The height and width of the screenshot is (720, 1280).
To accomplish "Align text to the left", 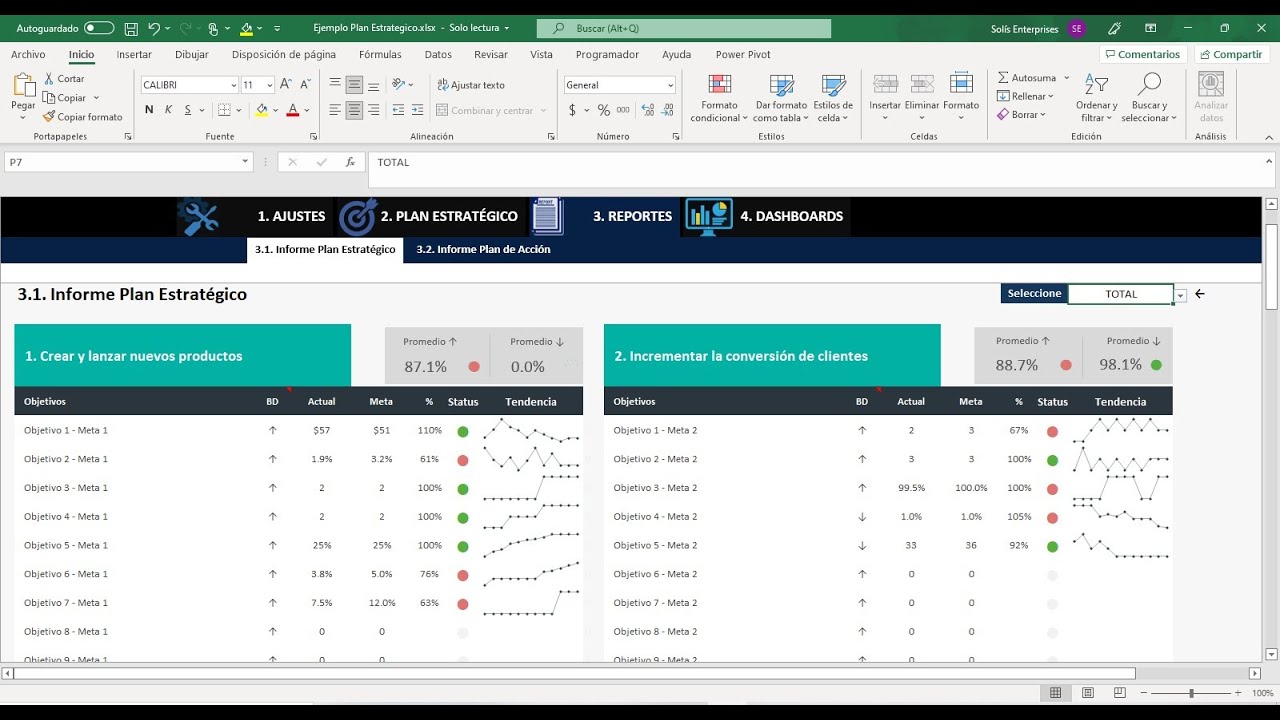I will (x=335, y=110).
